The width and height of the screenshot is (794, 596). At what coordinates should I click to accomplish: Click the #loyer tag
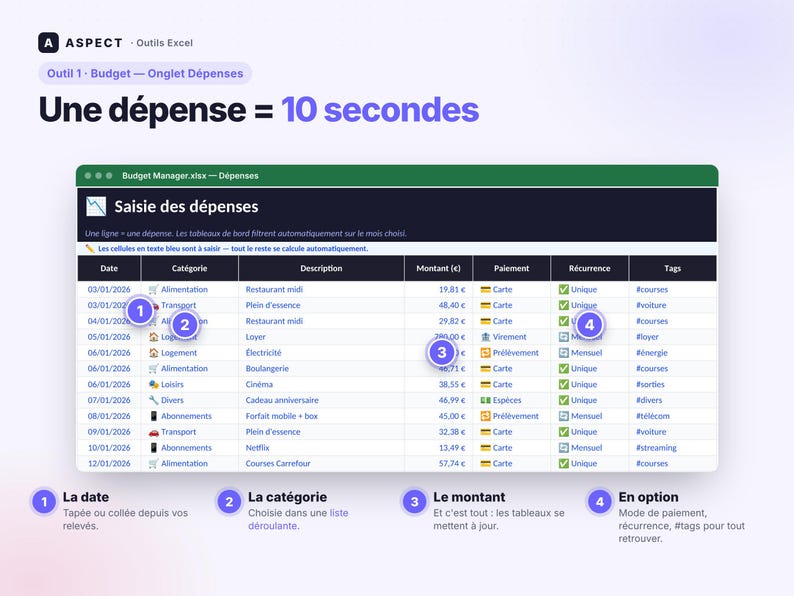click(647, 337)
